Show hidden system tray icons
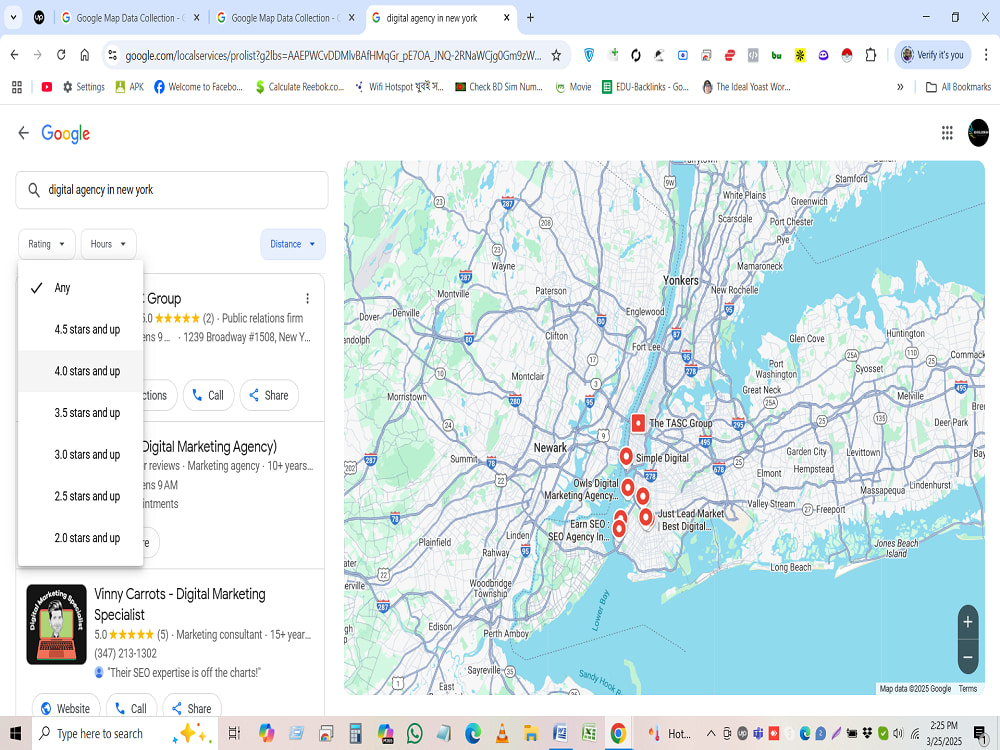This screenshot has height=750, width=1000. pyautogui.click(x=710, y=733)
